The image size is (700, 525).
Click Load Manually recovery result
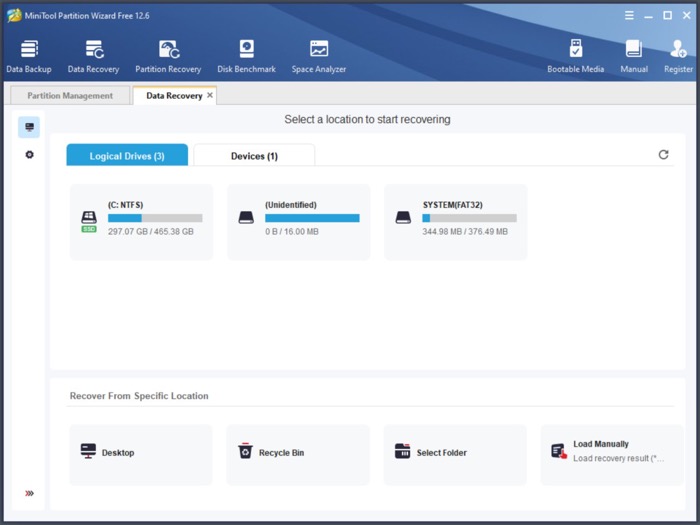pyautogui.click(x=612, y=454)
